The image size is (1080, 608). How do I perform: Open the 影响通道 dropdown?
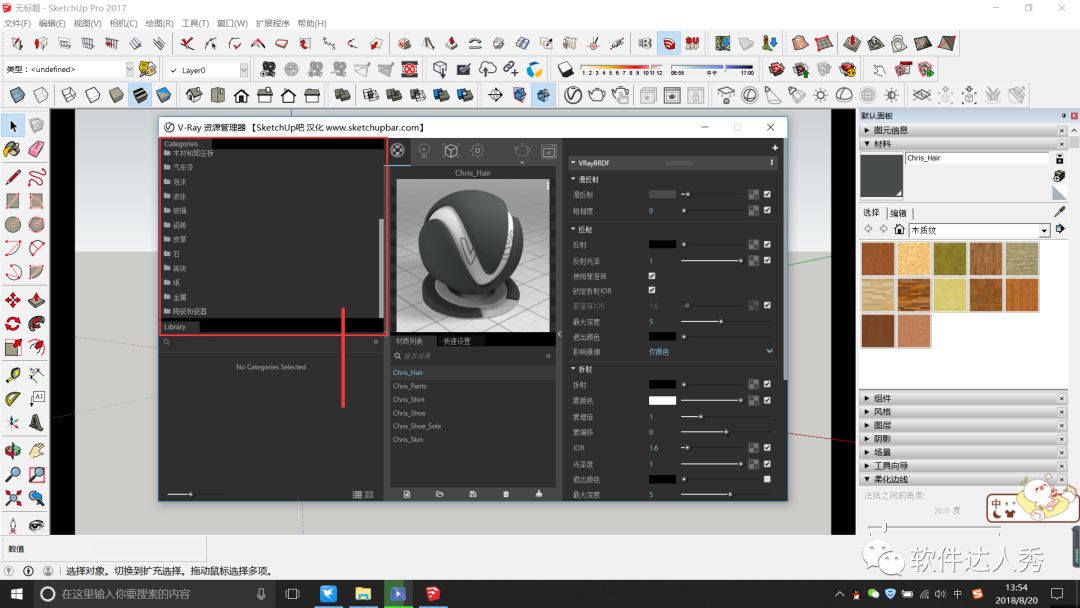point(711,351)
